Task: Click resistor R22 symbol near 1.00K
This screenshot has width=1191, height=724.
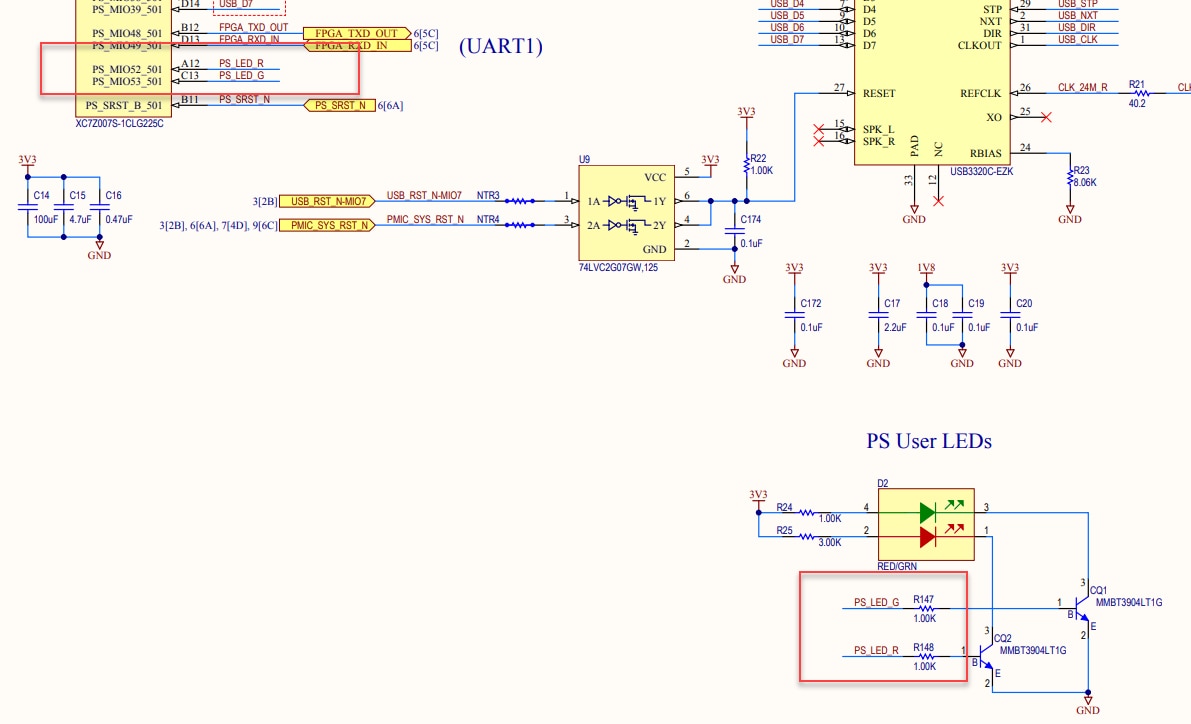Action: coord(747,165)
